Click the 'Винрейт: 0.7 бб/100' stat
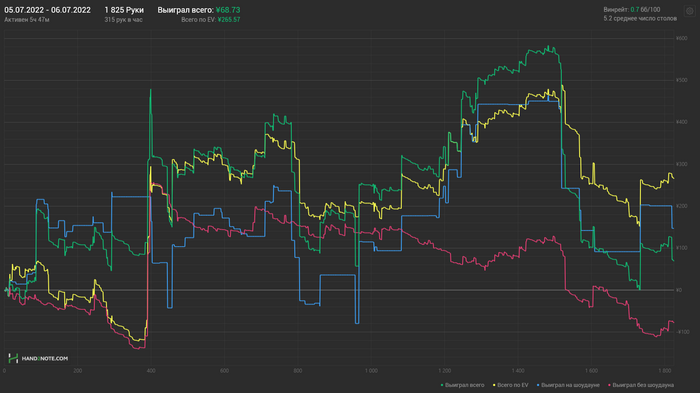The image size is (700, 393). pos(632,9)
